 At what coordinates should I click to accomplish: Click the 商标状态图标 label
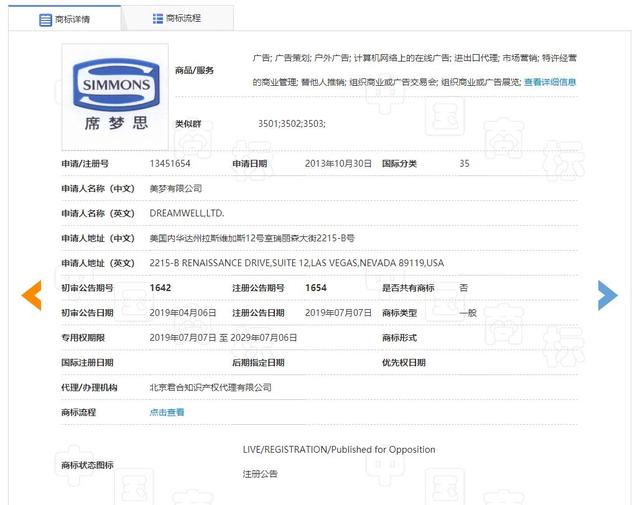coord(87,465)
